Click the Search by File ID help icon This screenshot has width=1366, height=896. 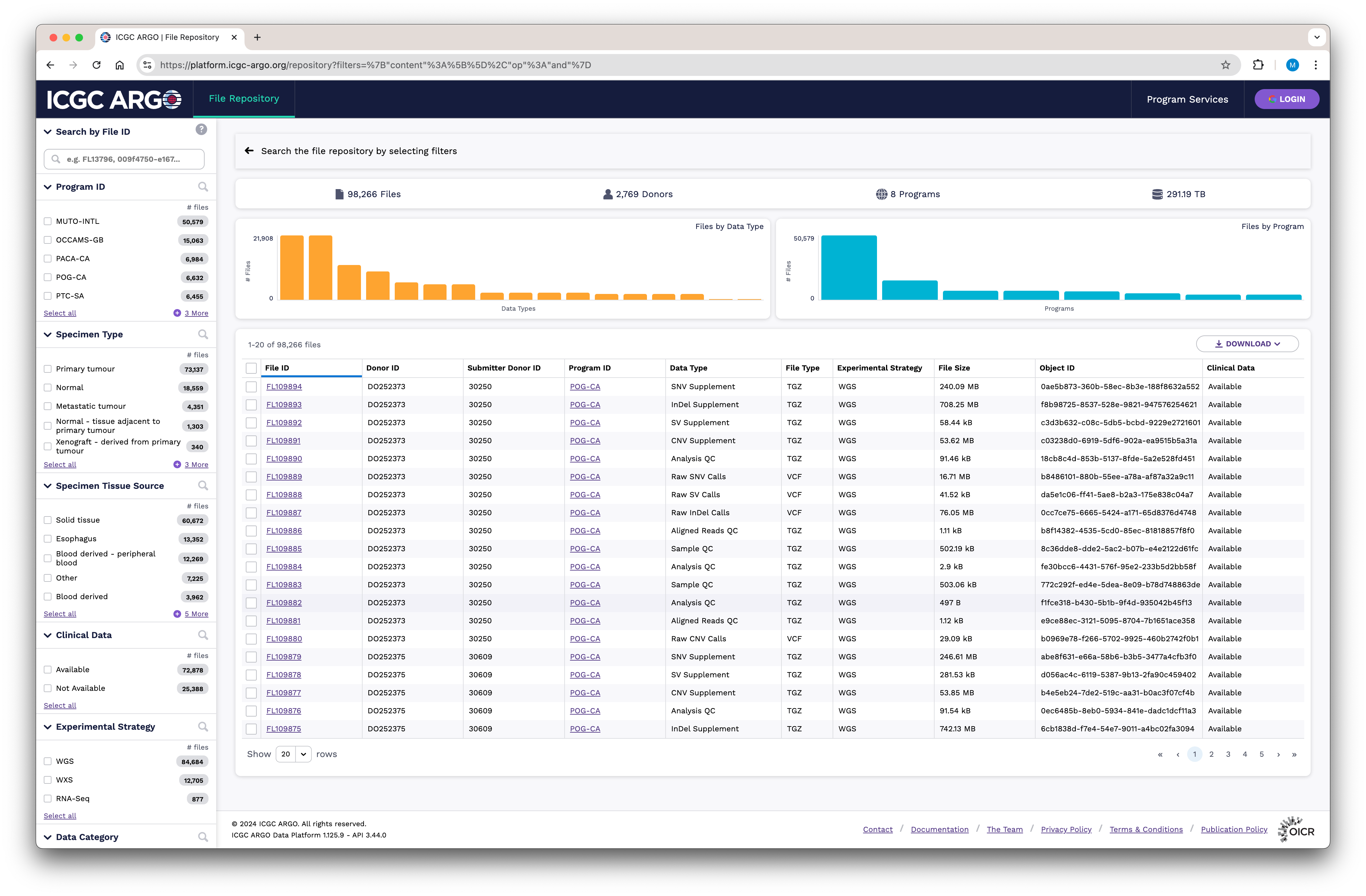201,130
